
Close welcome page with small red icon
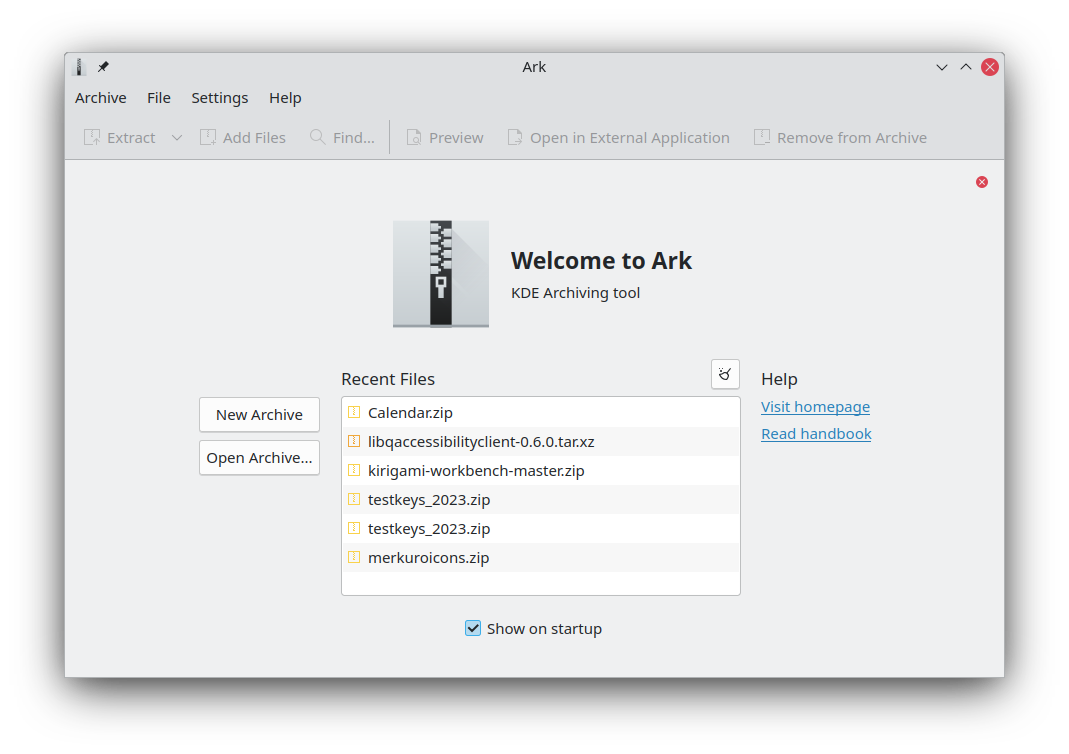click(982, 182)
